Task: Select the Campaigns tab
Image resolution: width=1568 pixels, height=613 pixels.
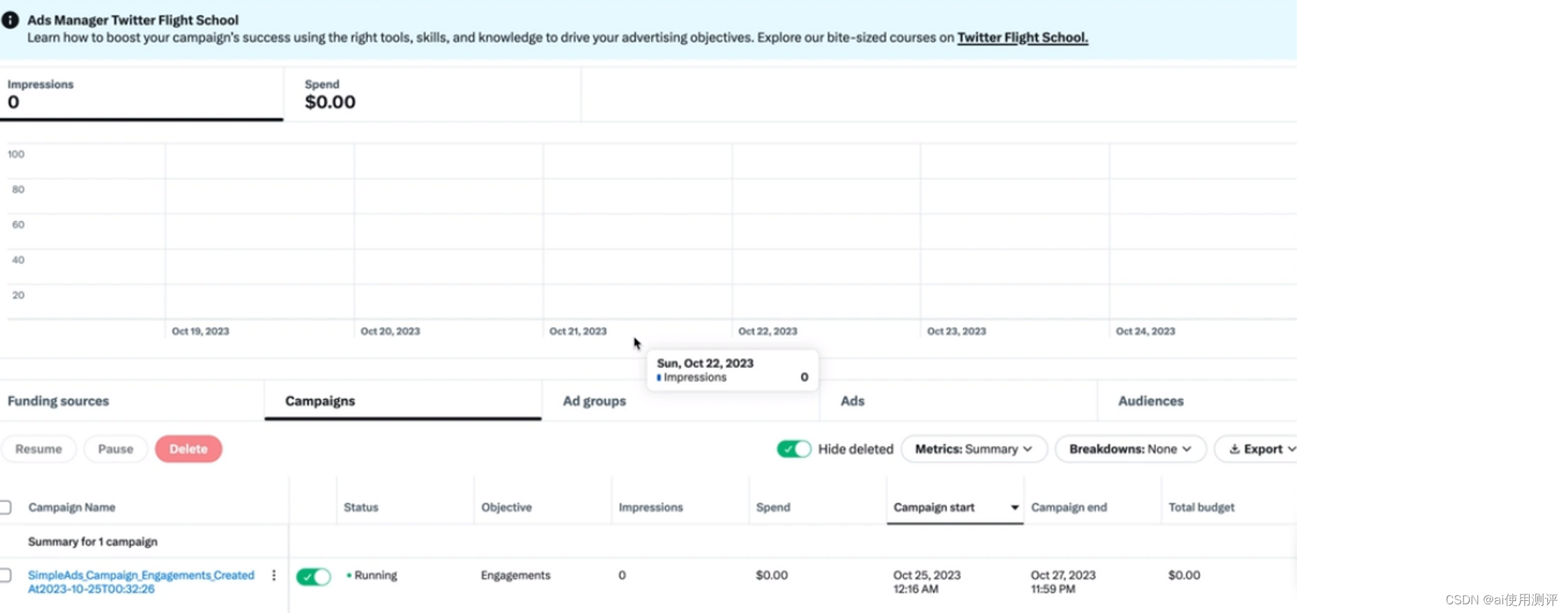Action: [403, 401]
